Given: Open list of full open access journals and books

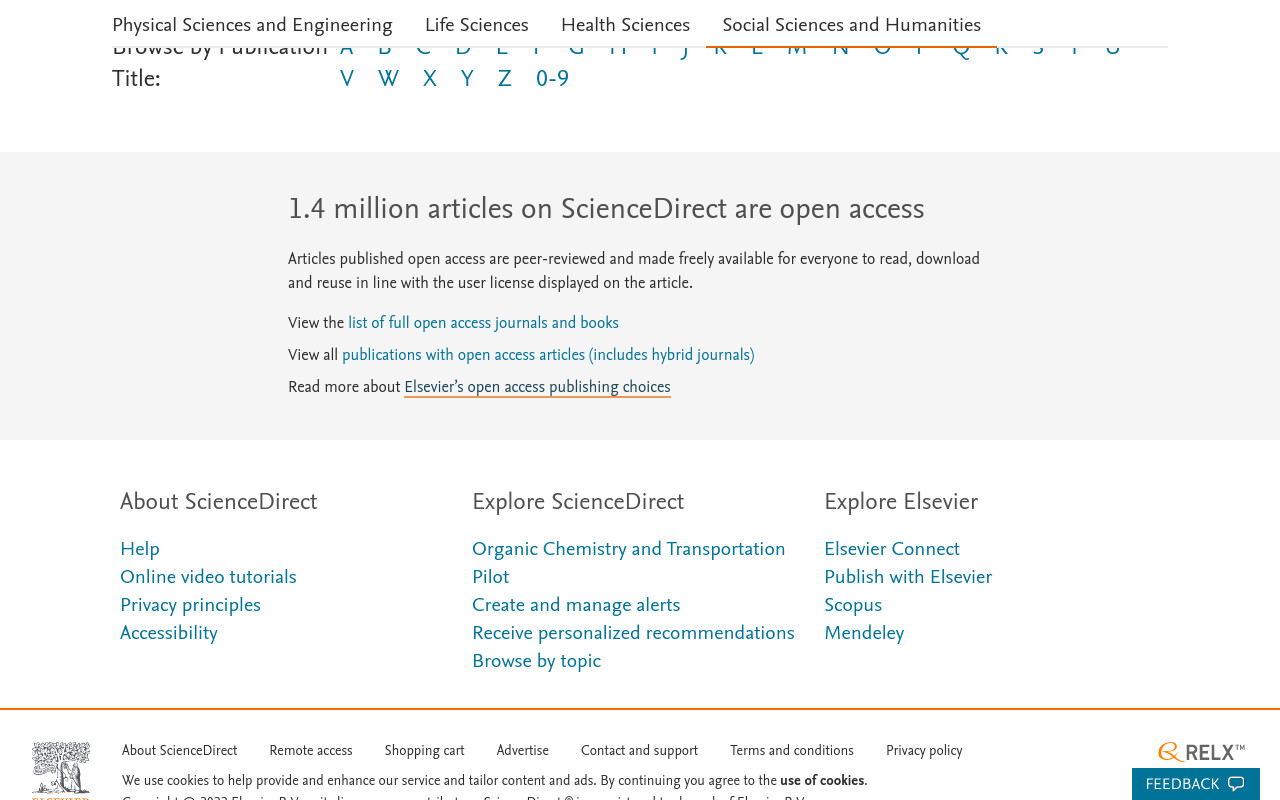Looking at the screenshot, I should click(483, 323).
